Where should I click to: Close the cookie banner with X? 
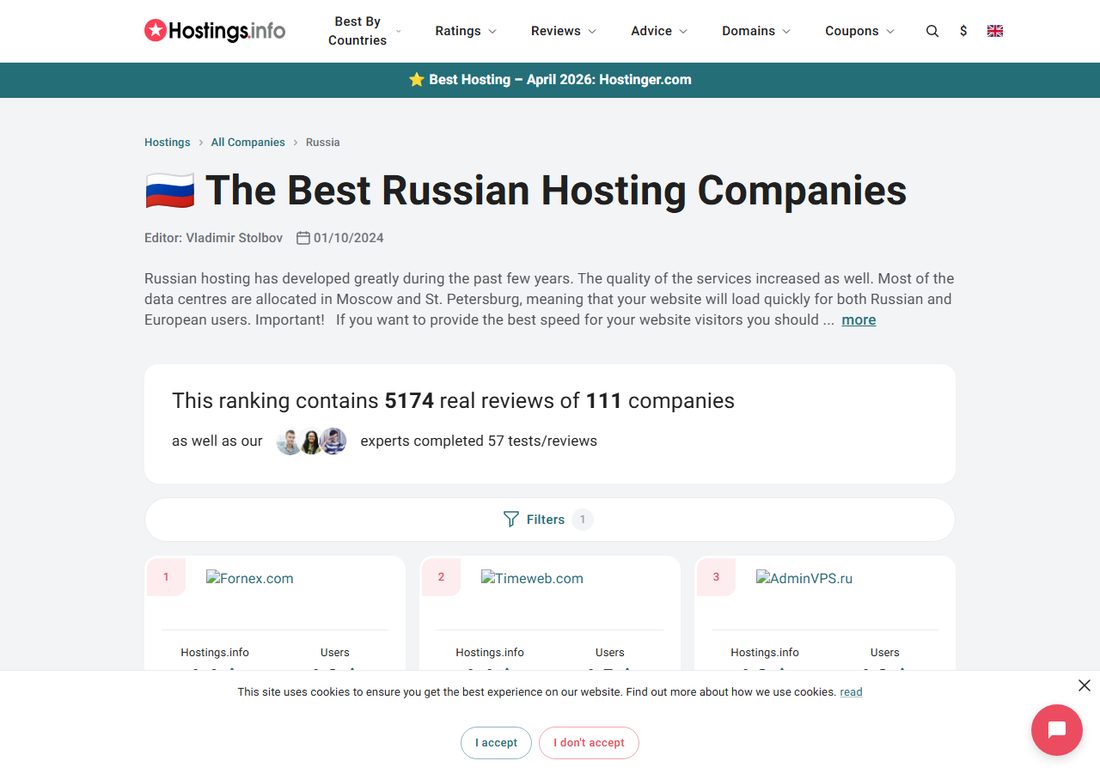(x=1084, y=685)
